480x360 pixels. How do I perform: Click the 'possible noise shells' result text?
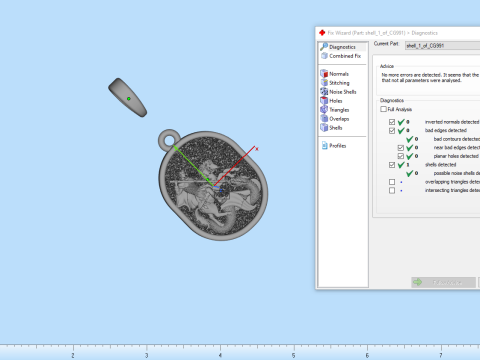click(457, 173)
